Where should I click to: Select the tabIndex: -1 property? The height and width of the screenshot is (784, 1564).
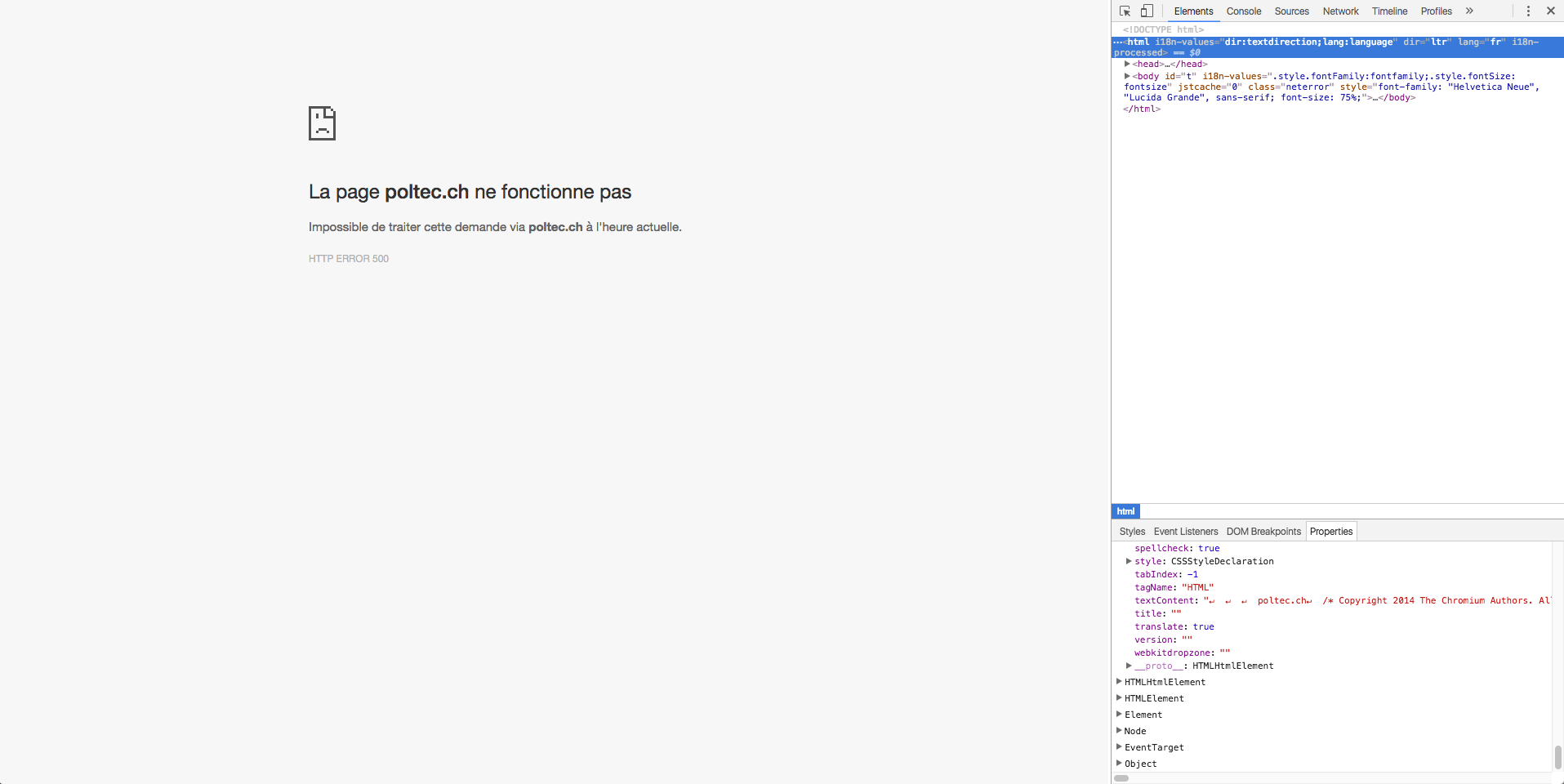coord(1166,574)
